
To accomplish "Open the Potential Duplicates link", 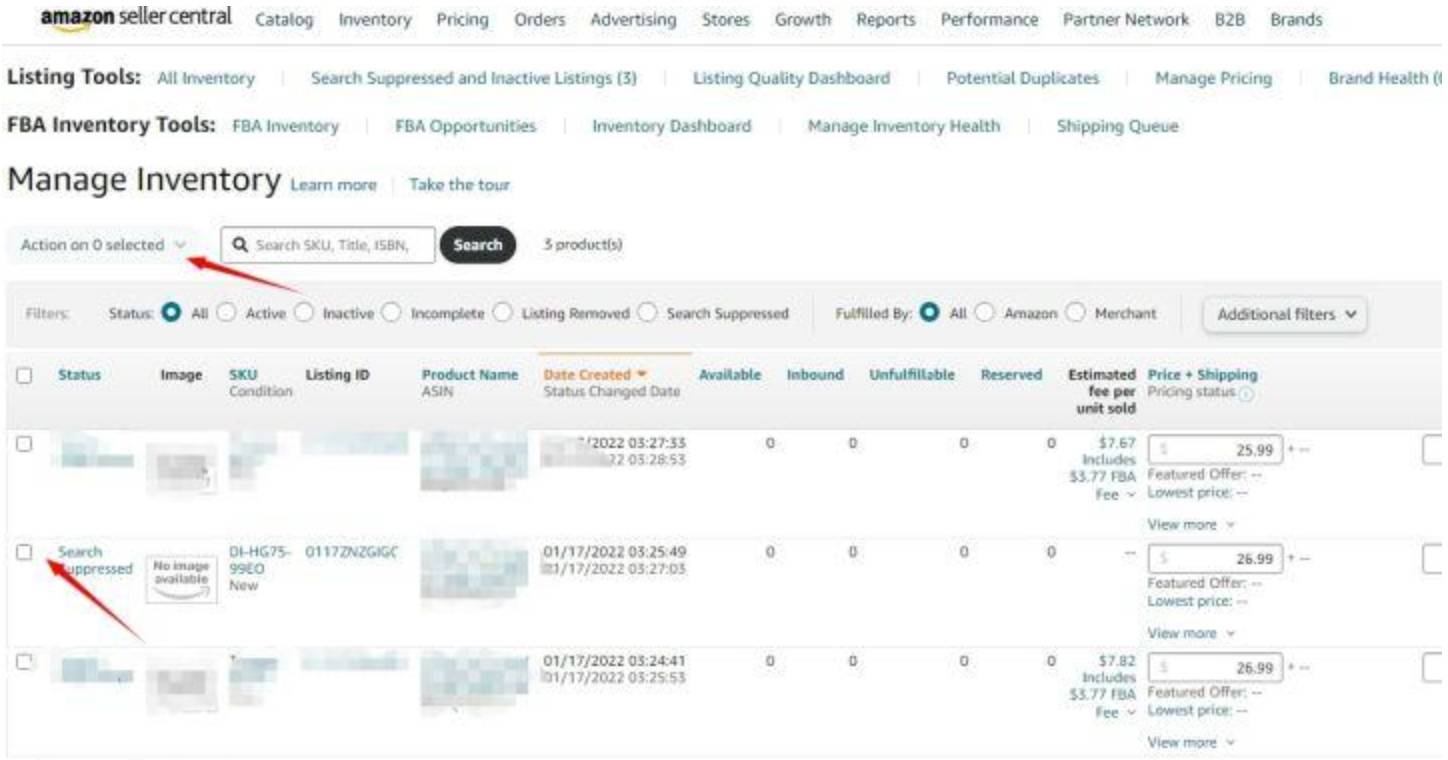I will 1023,78.
